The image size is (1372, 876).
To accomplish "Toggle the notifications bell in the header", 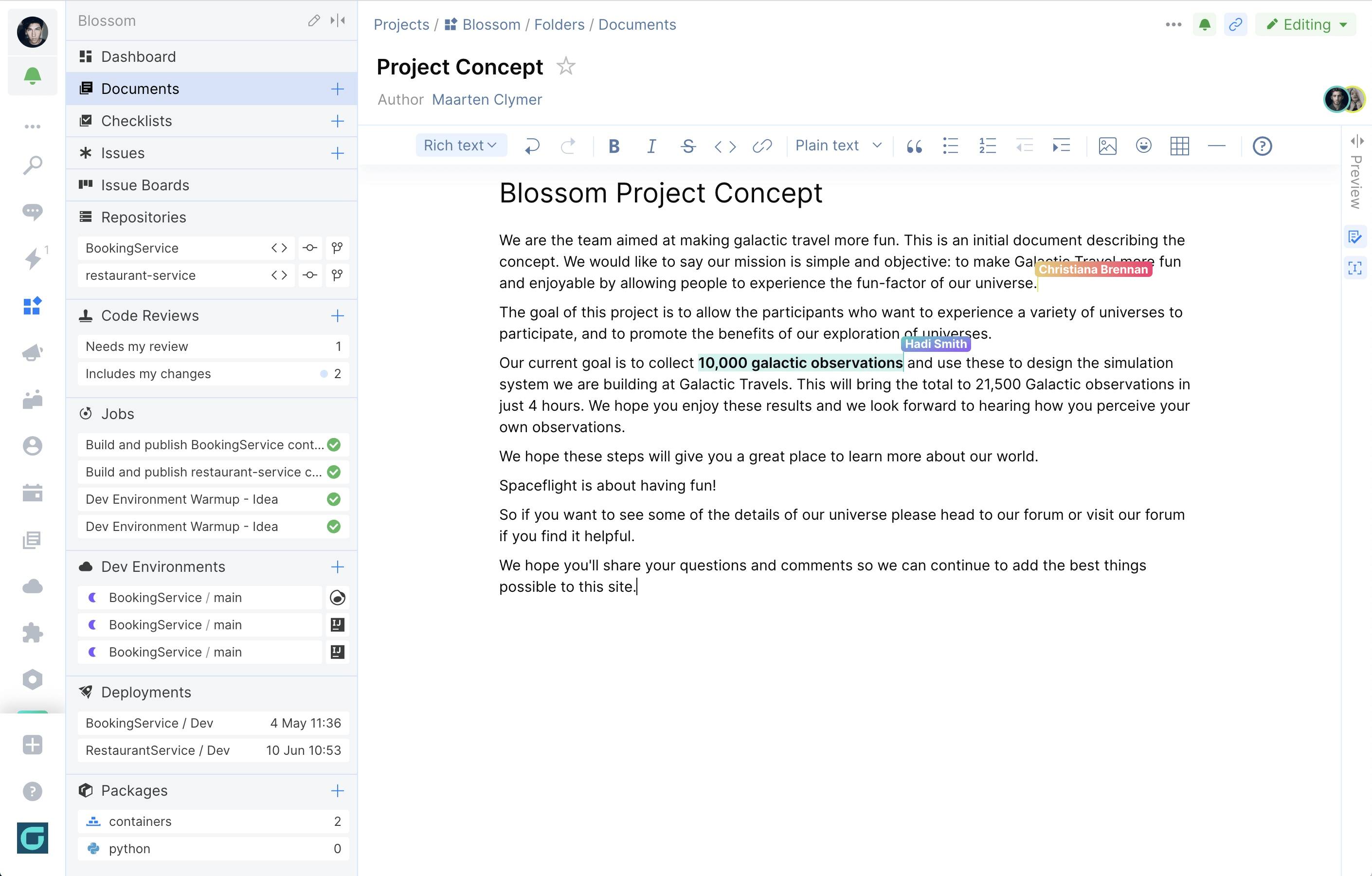I will 1205,24.
